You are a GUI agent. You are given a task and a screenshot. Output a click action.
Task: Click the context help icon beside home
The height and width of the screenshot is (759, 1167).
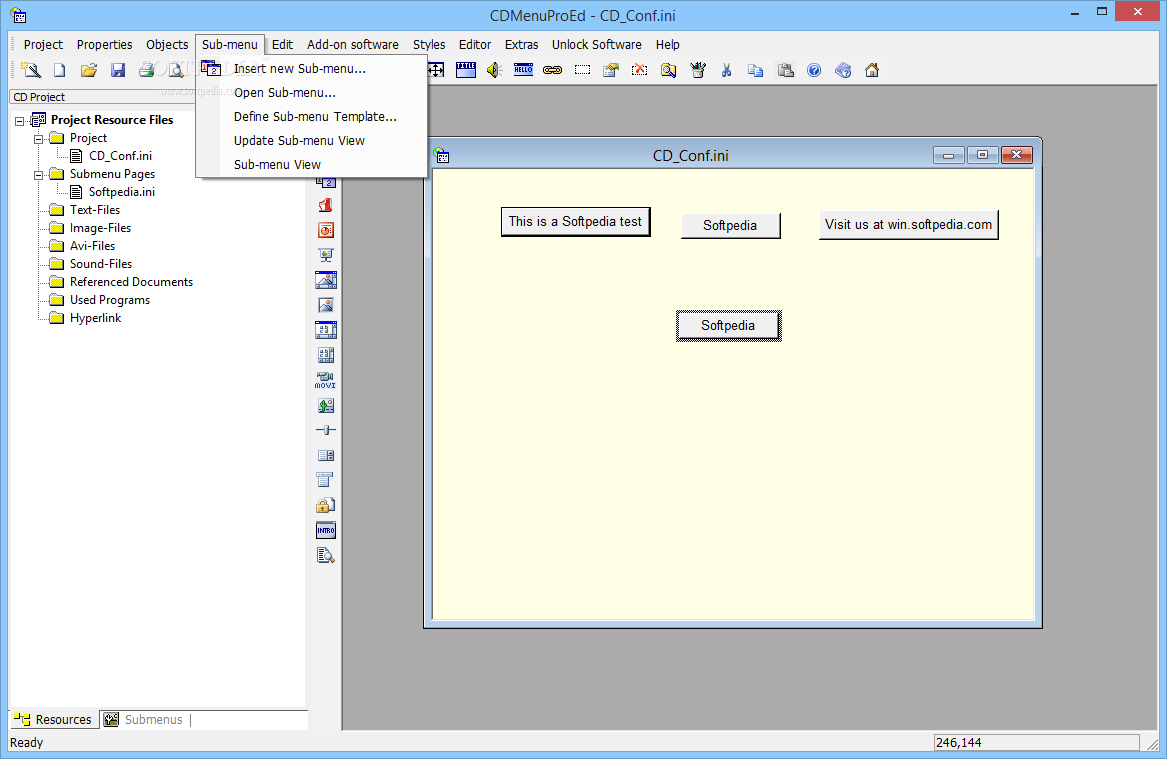coord(843,70)
